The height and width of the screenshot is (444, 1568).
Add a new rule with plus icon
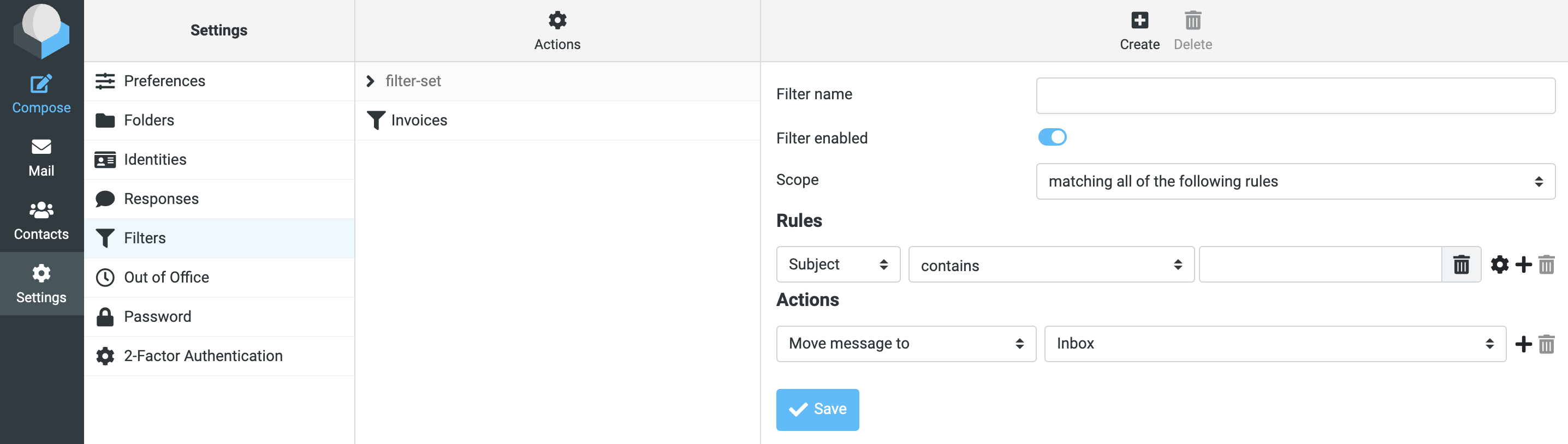[1523, 265]
